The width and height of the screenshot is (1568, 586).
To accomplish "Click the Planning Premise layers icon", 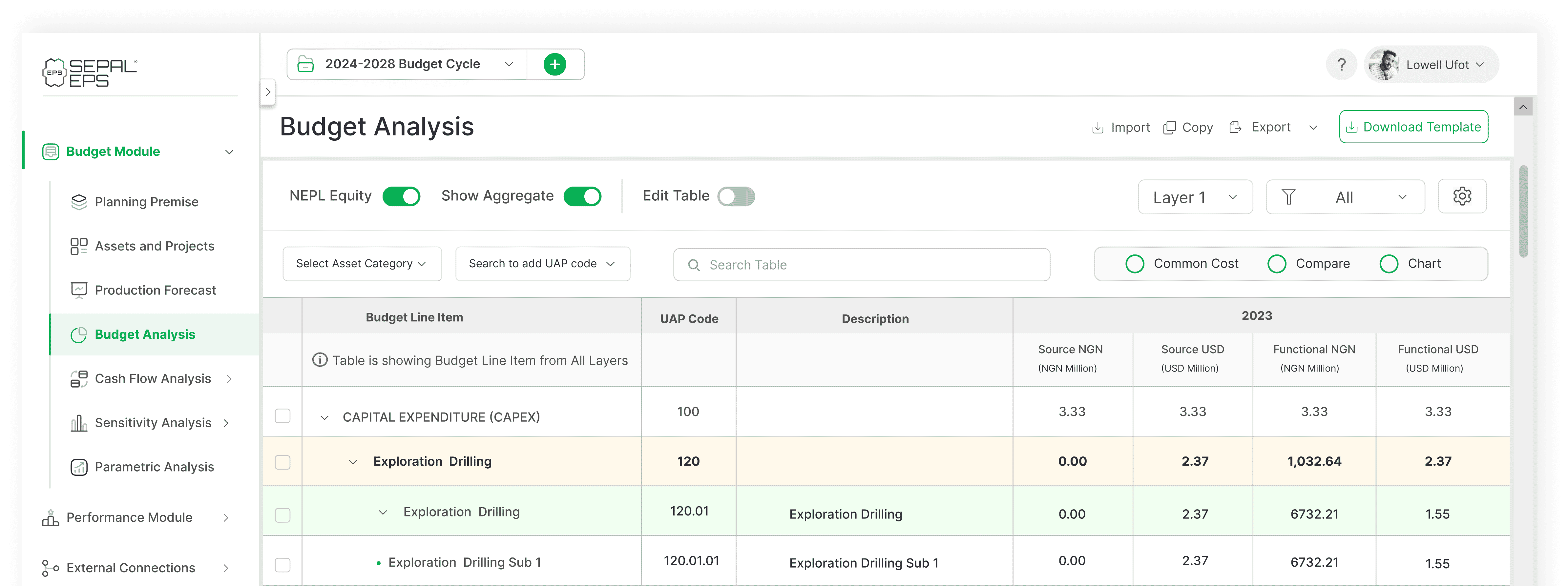I will coord(79,202).
